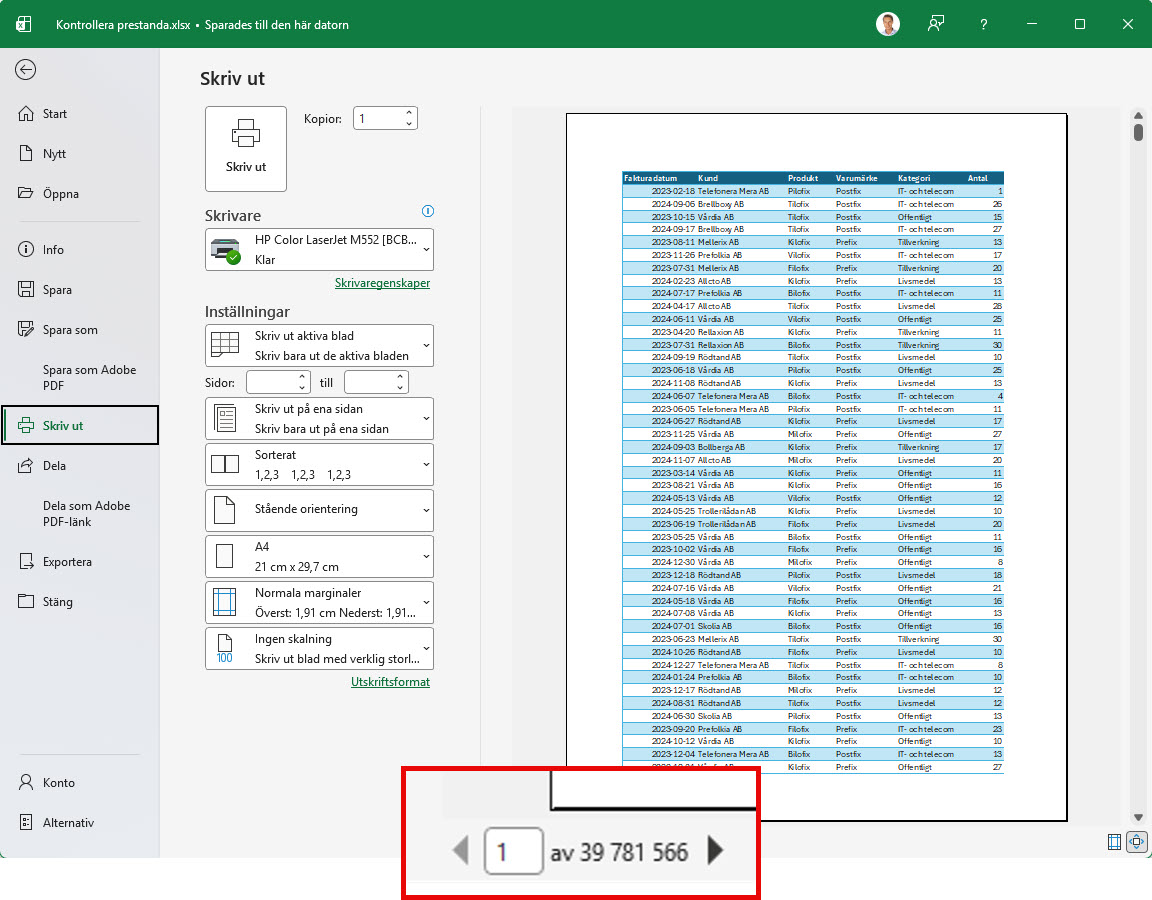This screenshot has width=1152, height=900.
Task: Click the user account profile picture
Action: (x=887, y=24)
